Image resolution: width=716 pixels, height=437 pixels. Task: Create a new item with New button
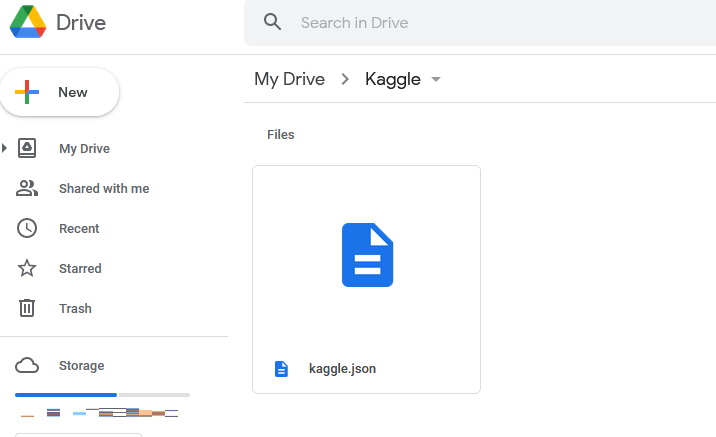pos(60,92)
